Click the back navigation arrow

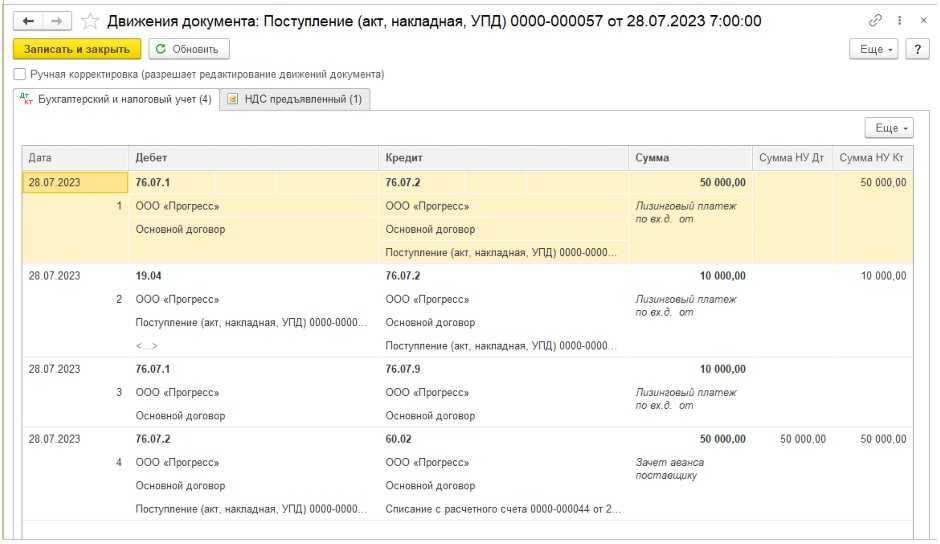tap(29, 21)
